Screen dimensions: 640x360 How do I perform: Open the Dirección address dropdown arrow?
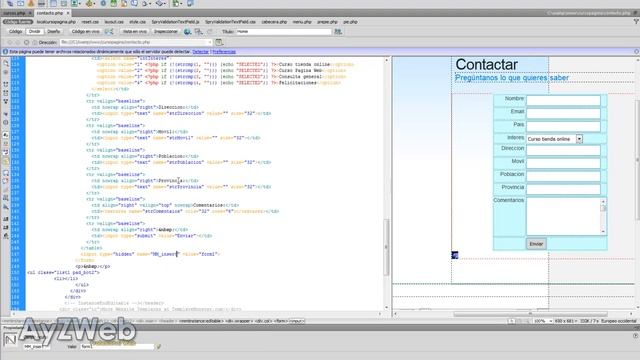click(x=210, y=42)
